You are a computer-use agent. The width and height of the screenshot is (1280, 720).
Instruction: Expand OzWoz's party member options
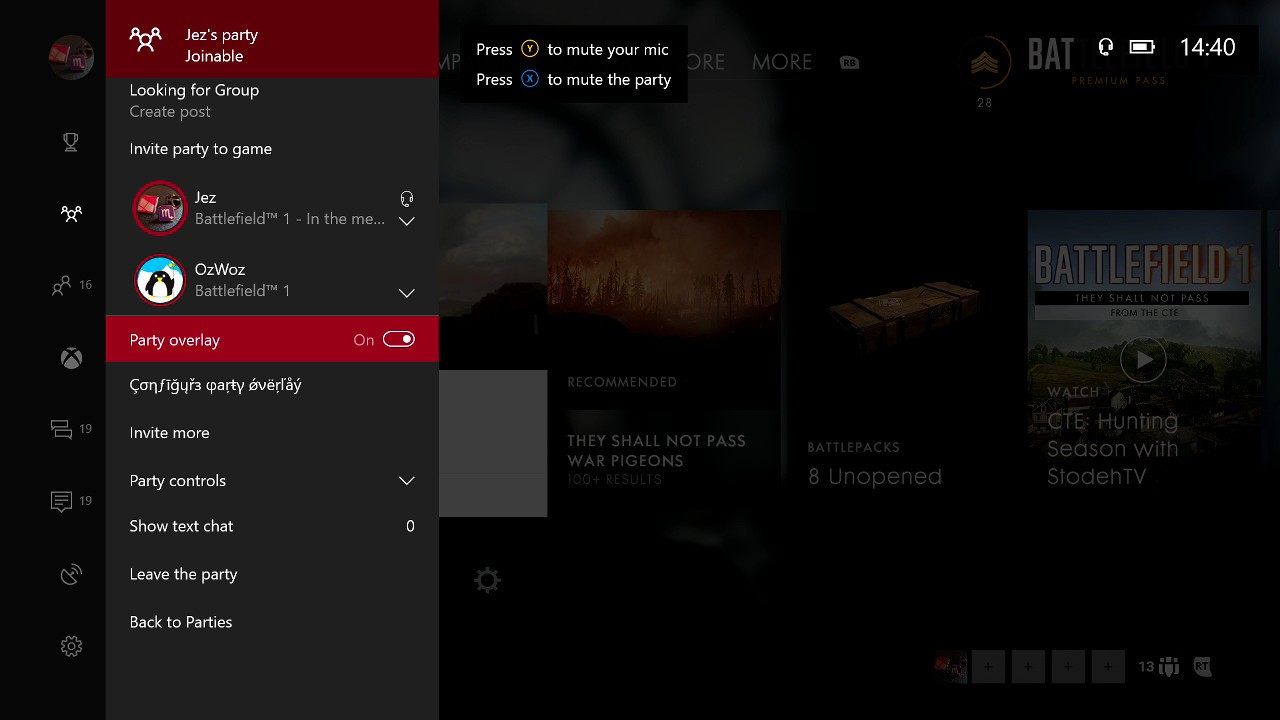(406, 293)
